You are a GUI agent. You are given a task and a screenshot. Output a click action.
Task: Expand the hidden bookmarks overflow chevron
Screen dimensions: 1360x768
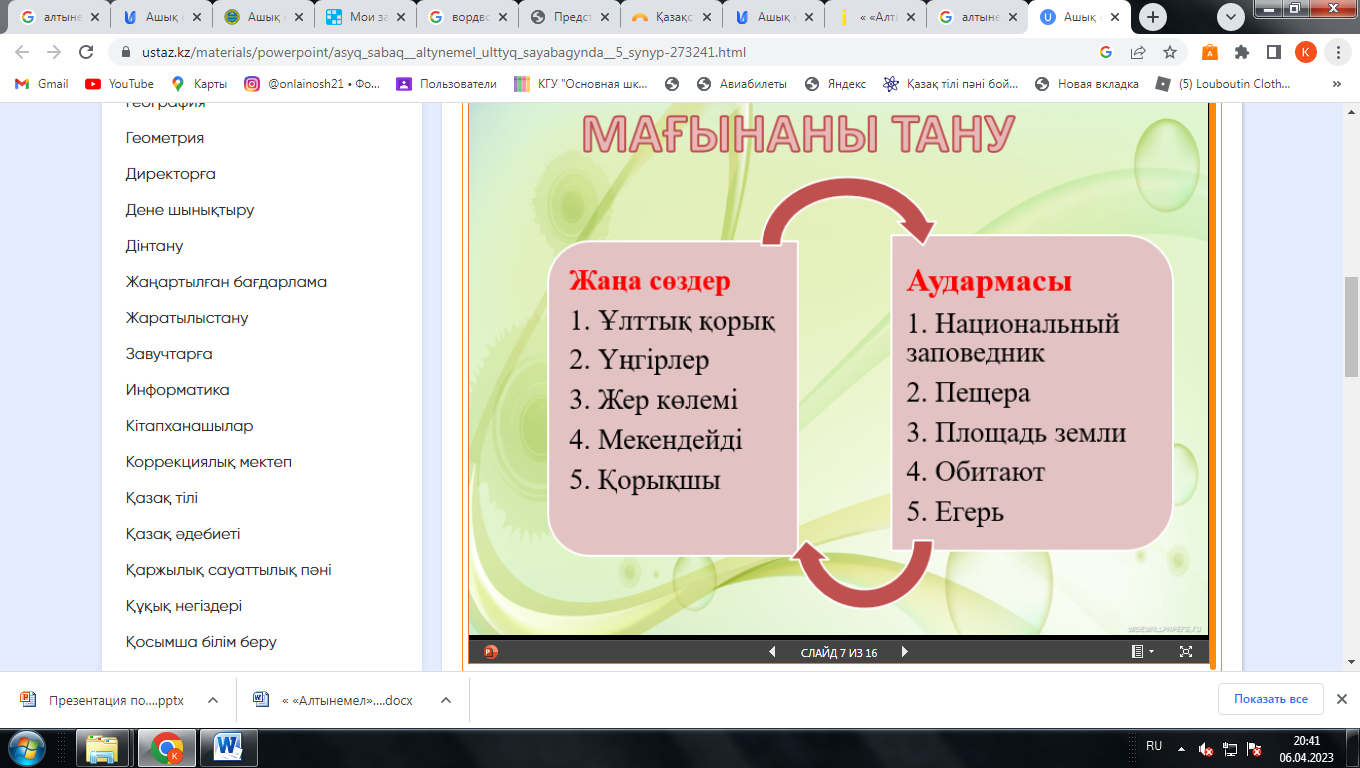pyautogui.click(x=1337, y=84)
